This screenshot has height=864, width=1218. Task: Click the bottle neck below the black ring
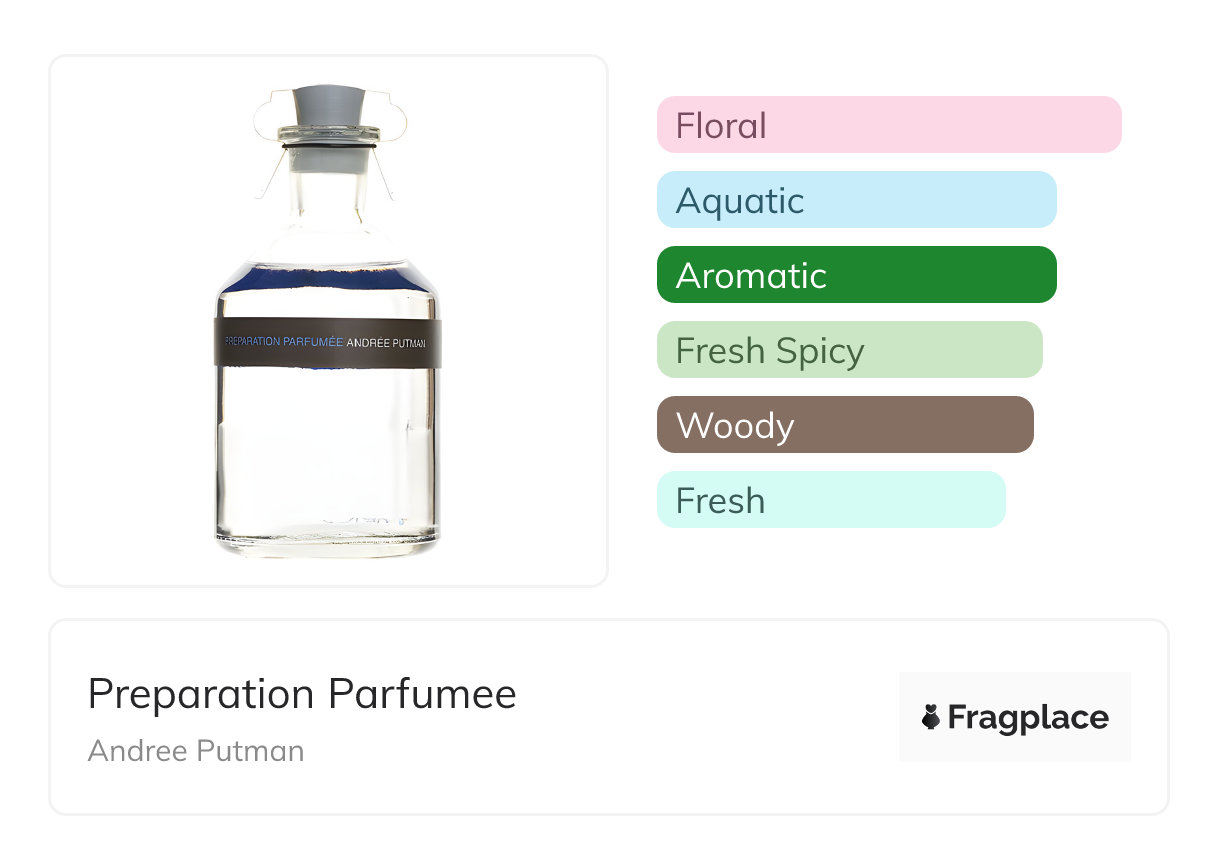tap(328, 190)
